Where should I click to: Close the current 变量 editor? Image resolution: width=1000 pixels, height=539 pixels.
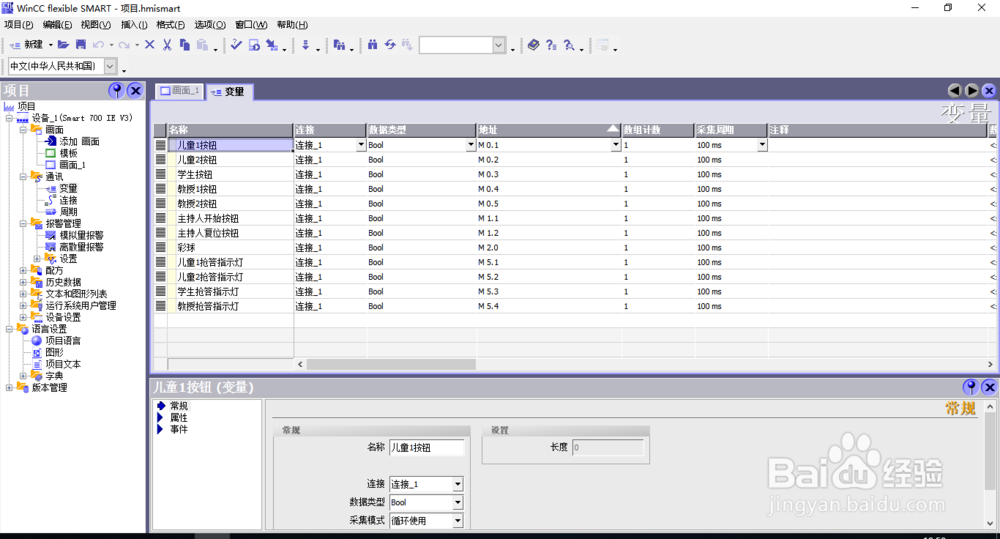click(989, 91)
